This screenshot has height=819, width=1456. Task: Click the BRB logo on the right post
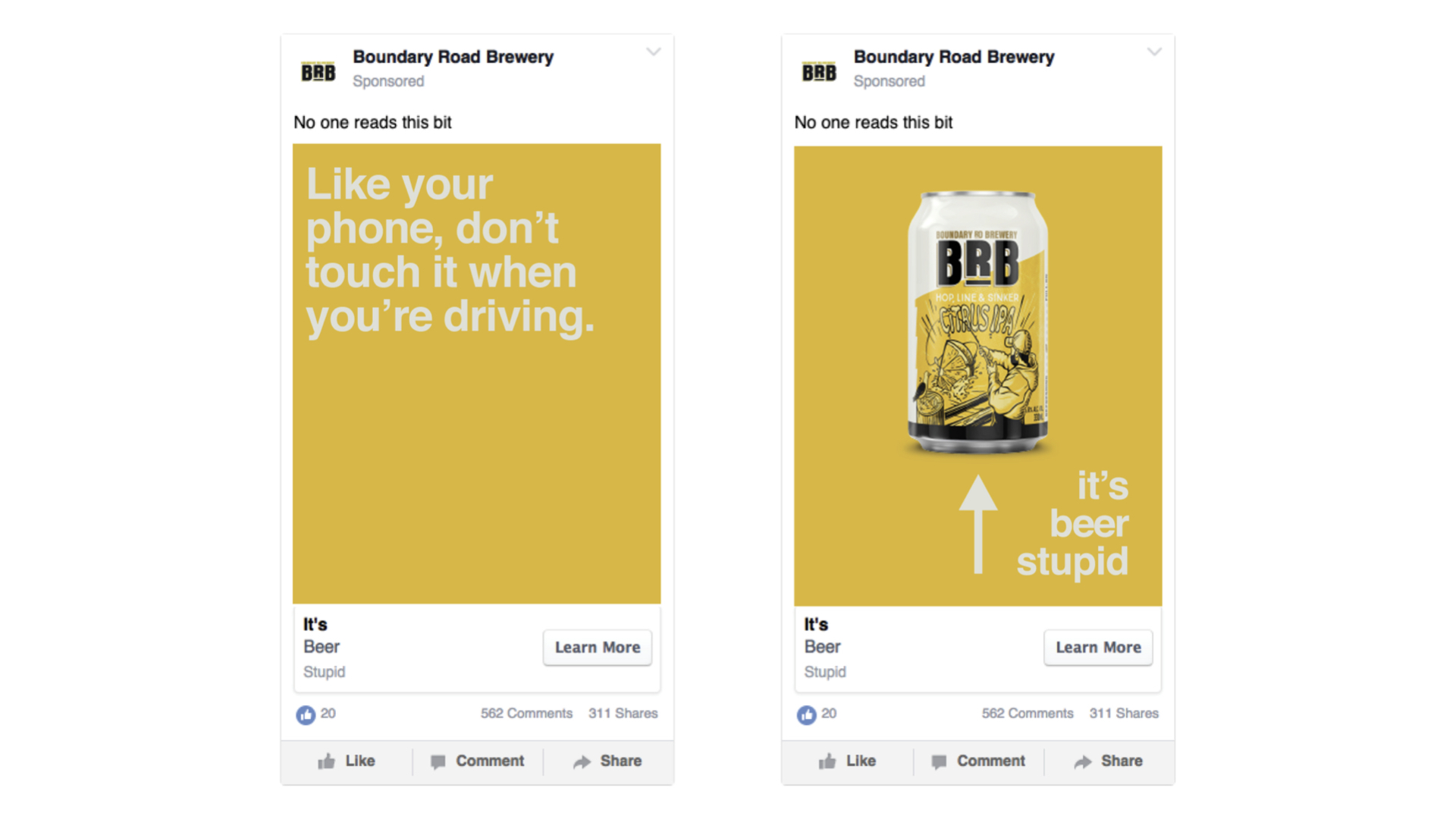(819, 72)
